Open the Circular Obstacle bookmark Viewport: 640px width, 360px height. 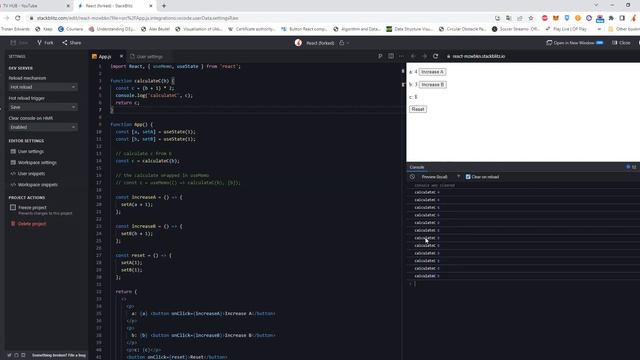[462, 29]
